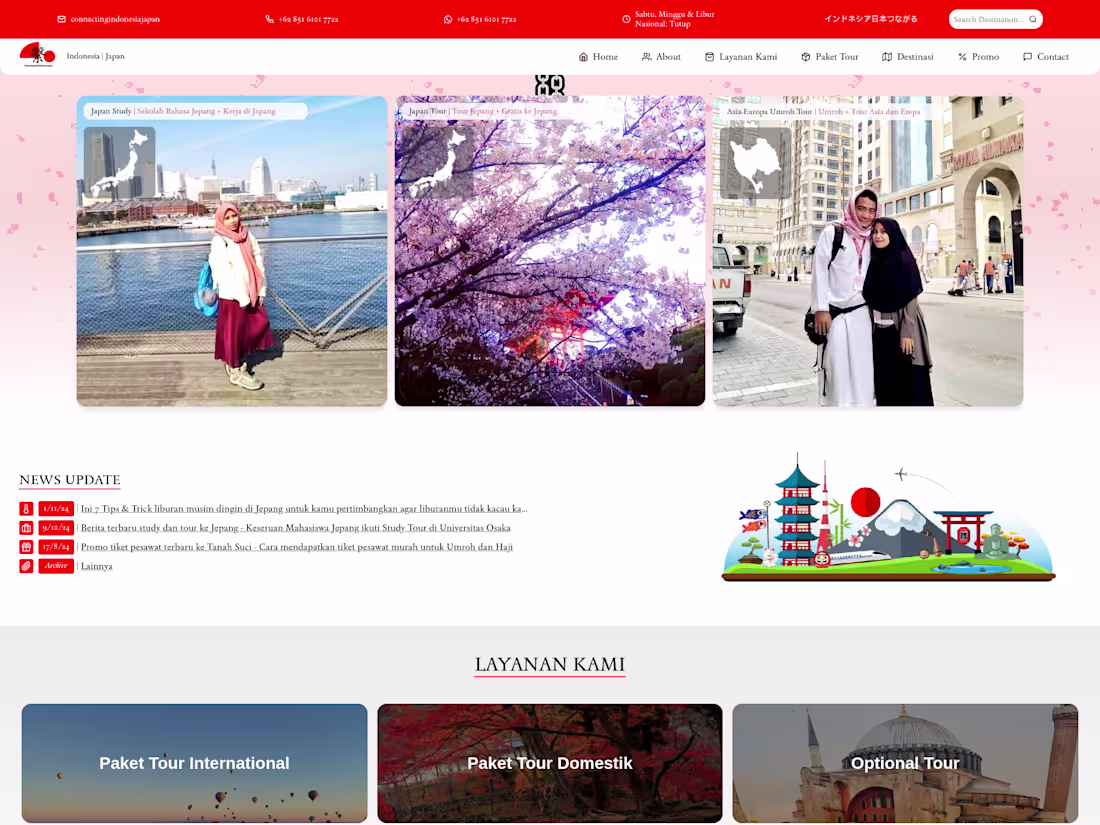The height and width of the screenshot is (825, 1100).
Task: Click the clock icon beside opening hours
Action: (624, 19)
